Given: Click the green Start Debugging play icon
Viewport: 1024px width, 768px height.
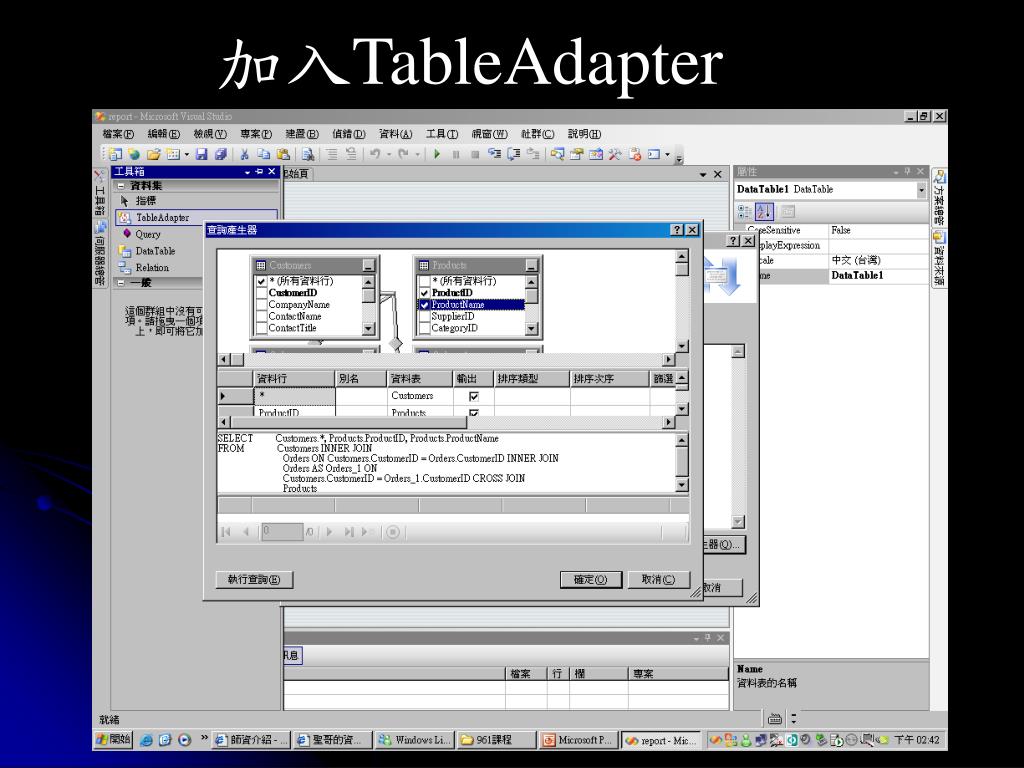Looking at the screenshot, I should (x=437, y=154).
